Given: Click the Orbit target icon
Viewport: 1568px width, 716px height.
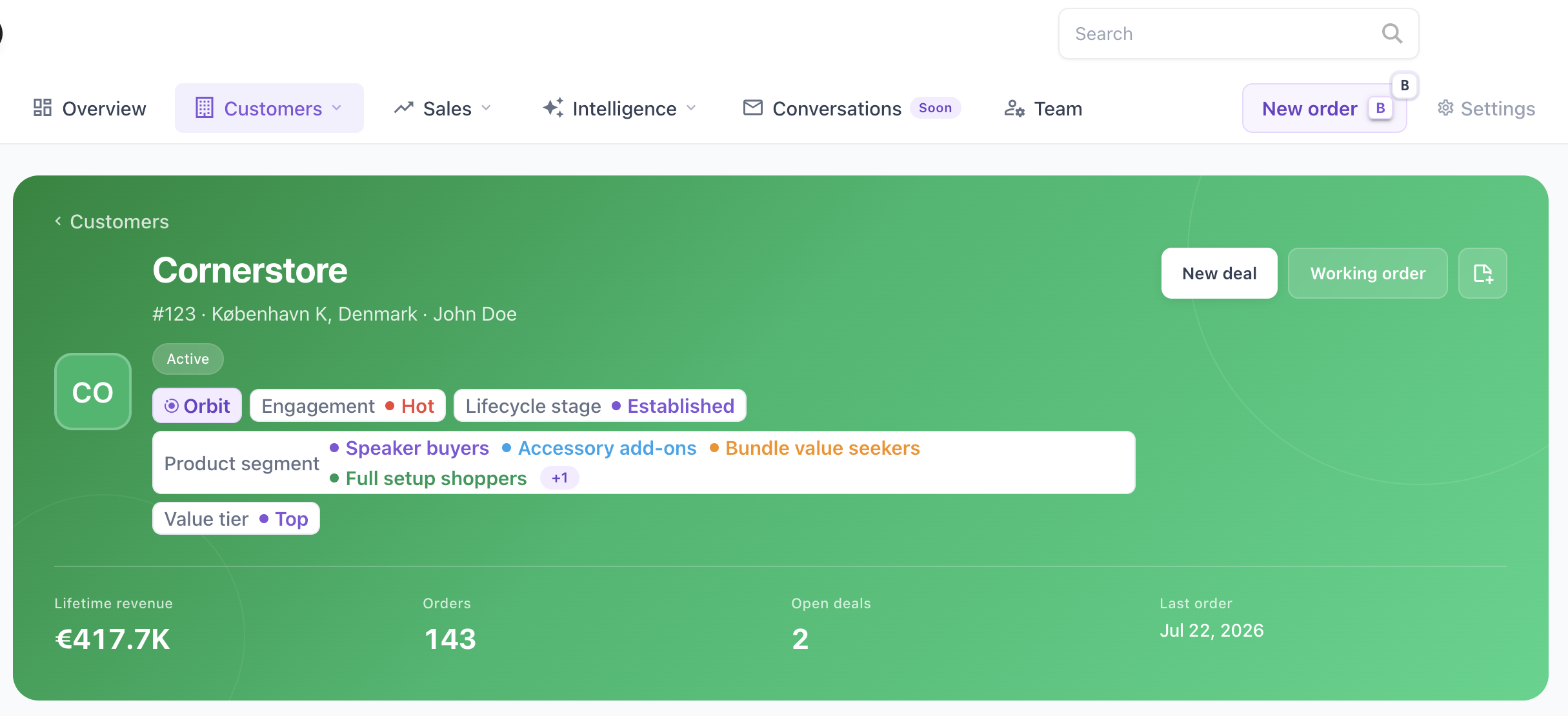Looking at the screenshot, I should (x=172, y=406).
